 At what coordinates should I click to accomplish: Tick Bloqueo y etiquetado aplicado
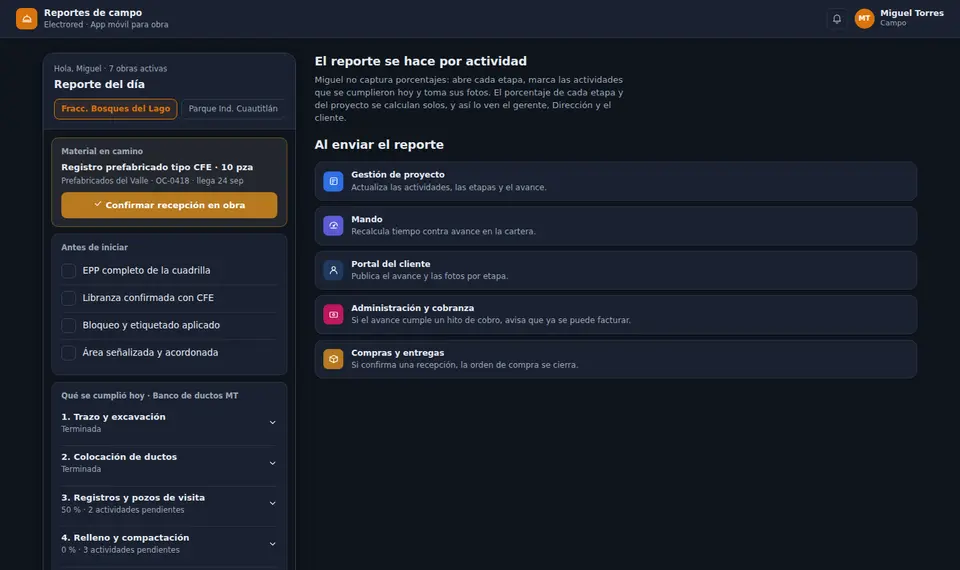(x=69, y=325)
